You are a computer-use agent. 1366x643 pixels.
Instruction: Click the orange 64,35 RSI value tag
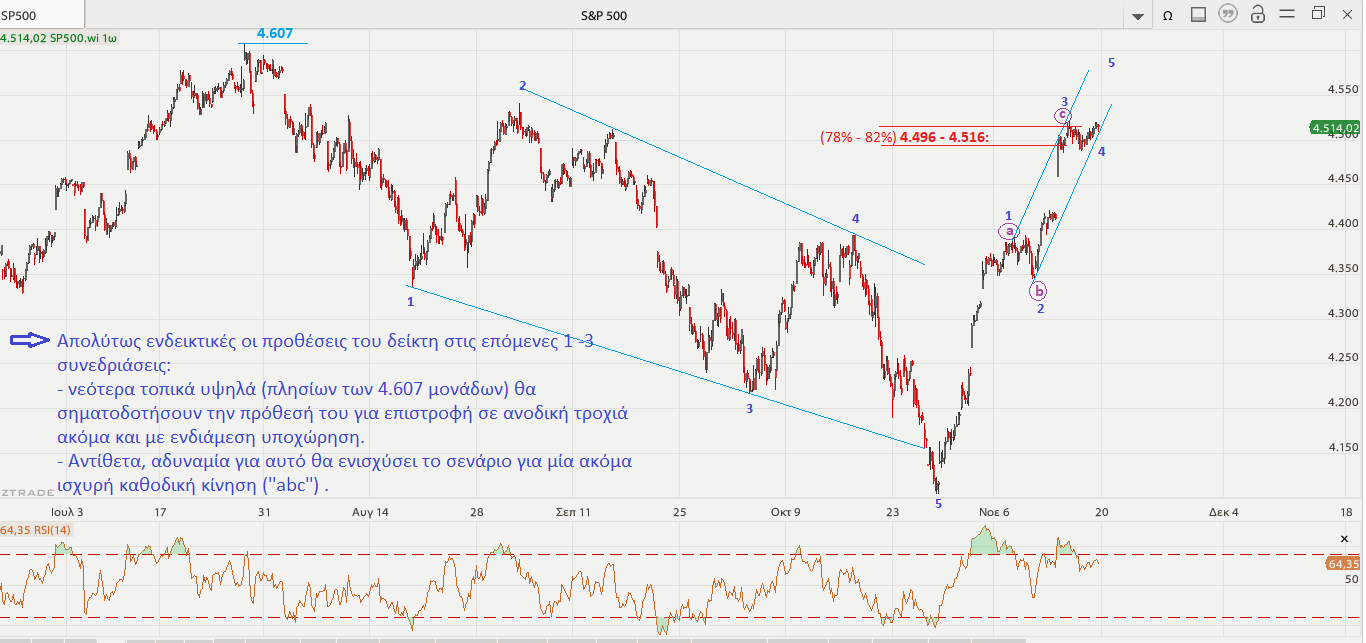point(1342,564)
